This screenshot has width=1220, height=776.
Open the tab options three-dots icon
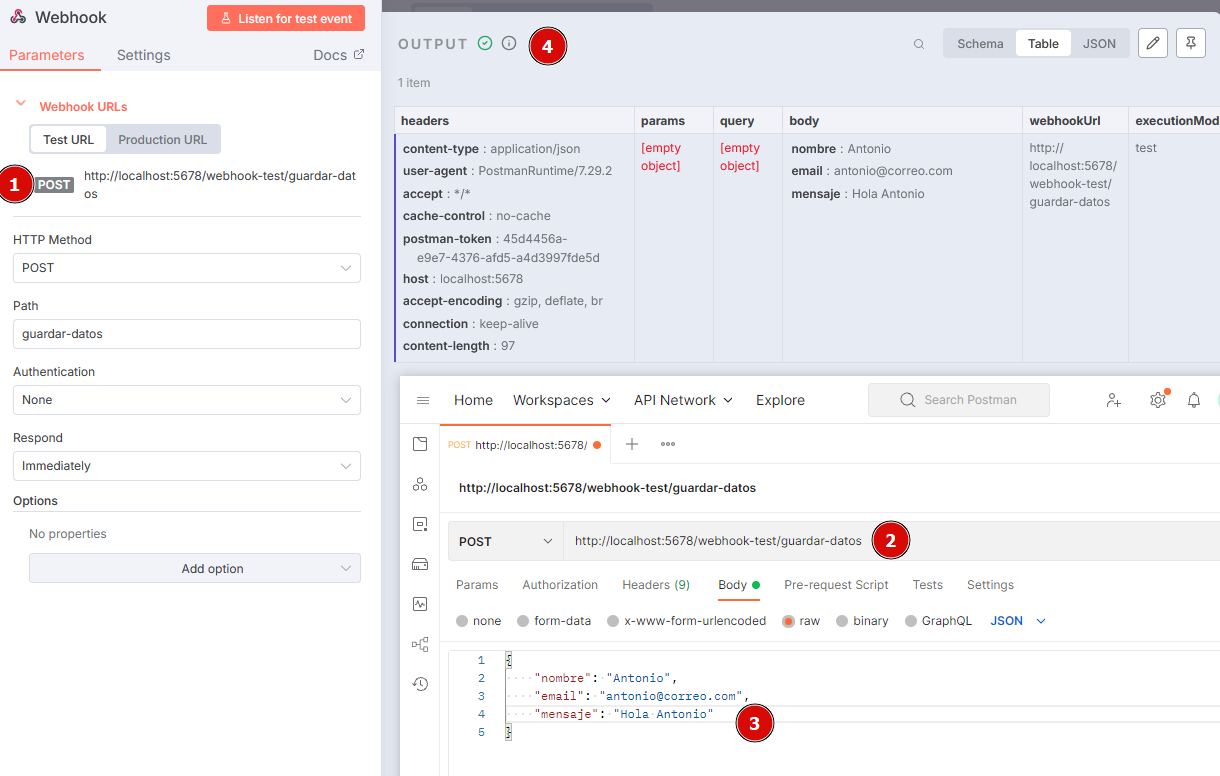point(668,444)
